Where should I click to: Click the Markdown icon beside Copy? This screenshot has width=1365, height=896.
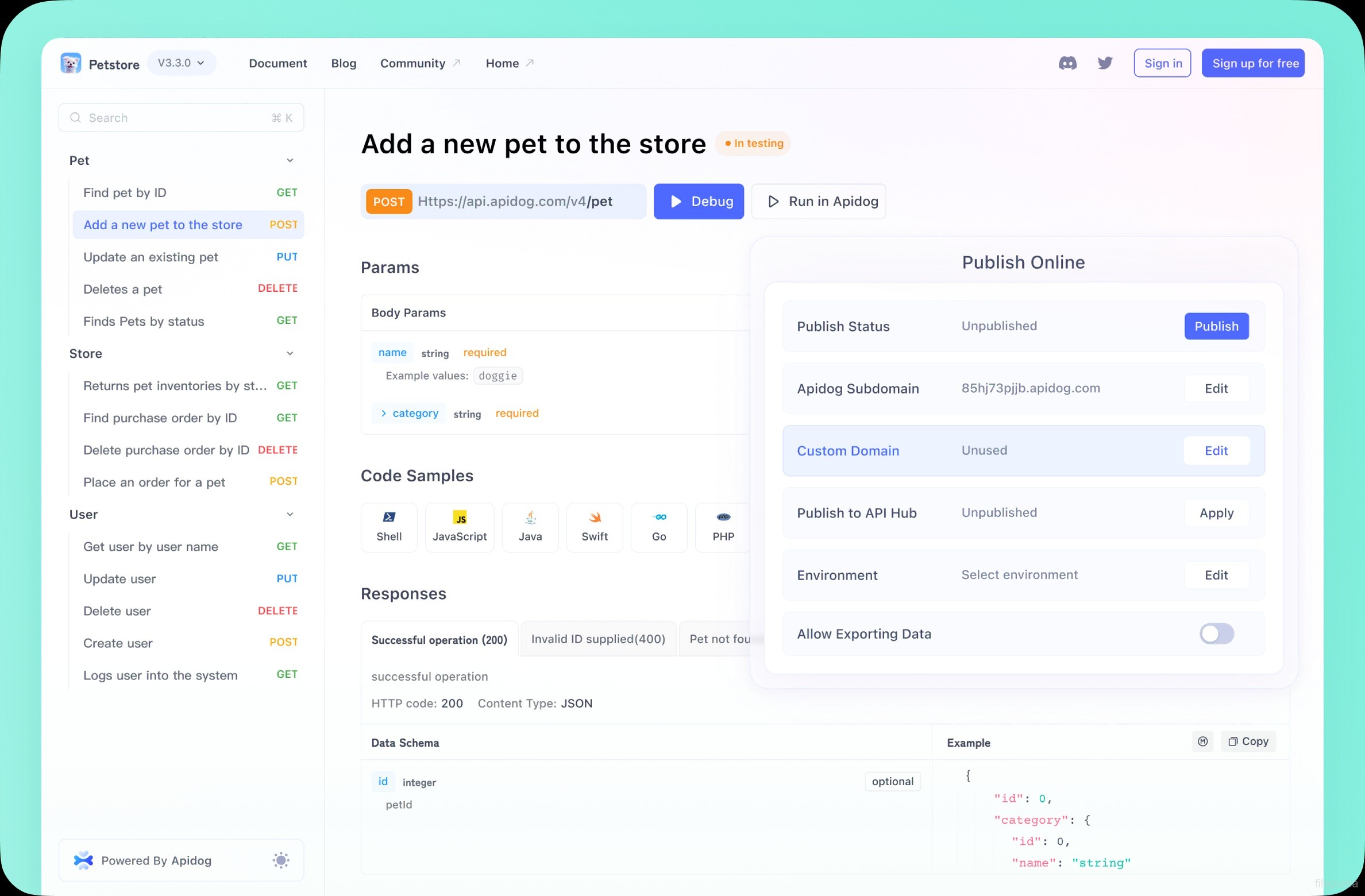(1202, 741)
